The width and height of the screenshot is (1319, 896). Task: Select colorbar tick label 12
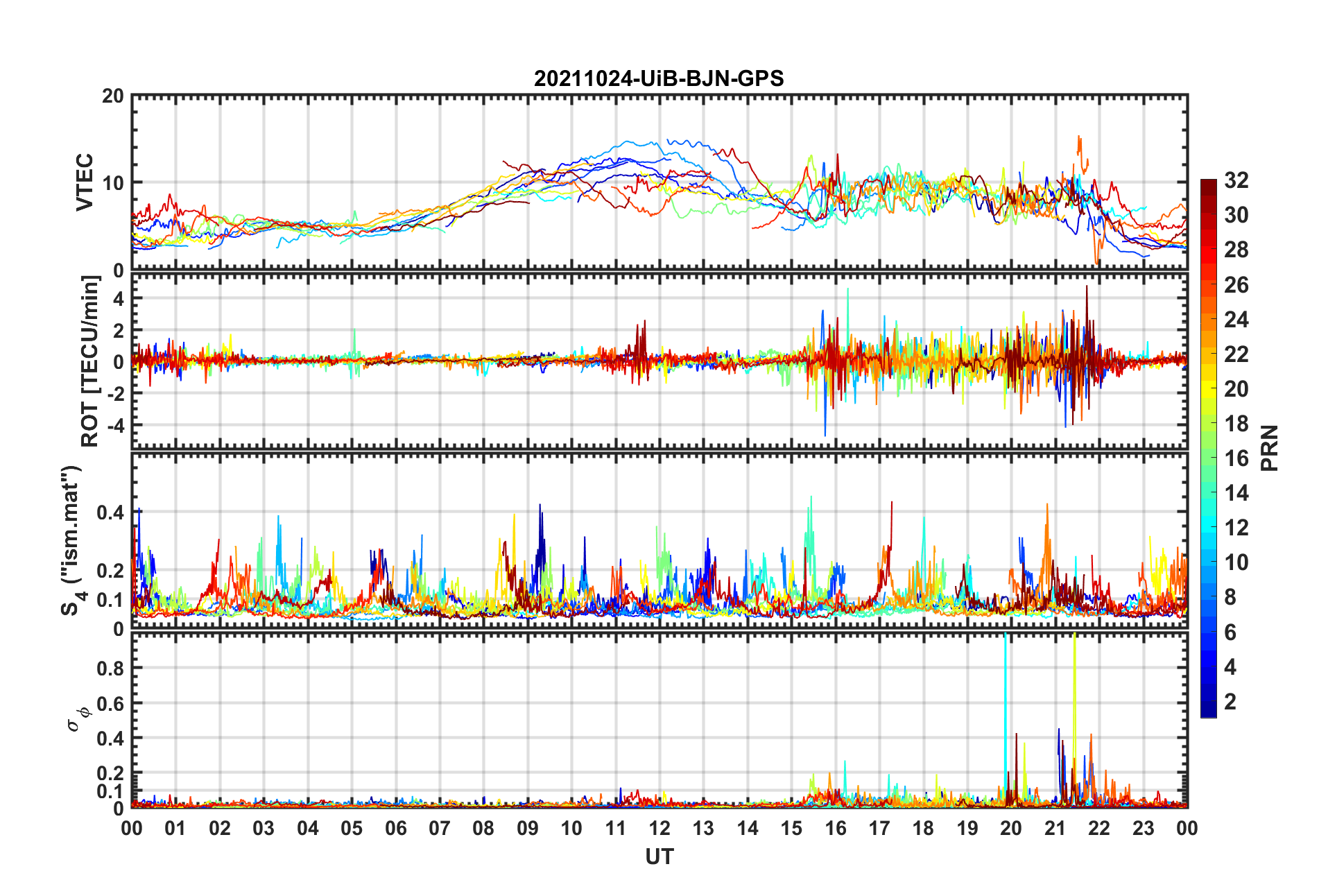[x=1236, y=527]
